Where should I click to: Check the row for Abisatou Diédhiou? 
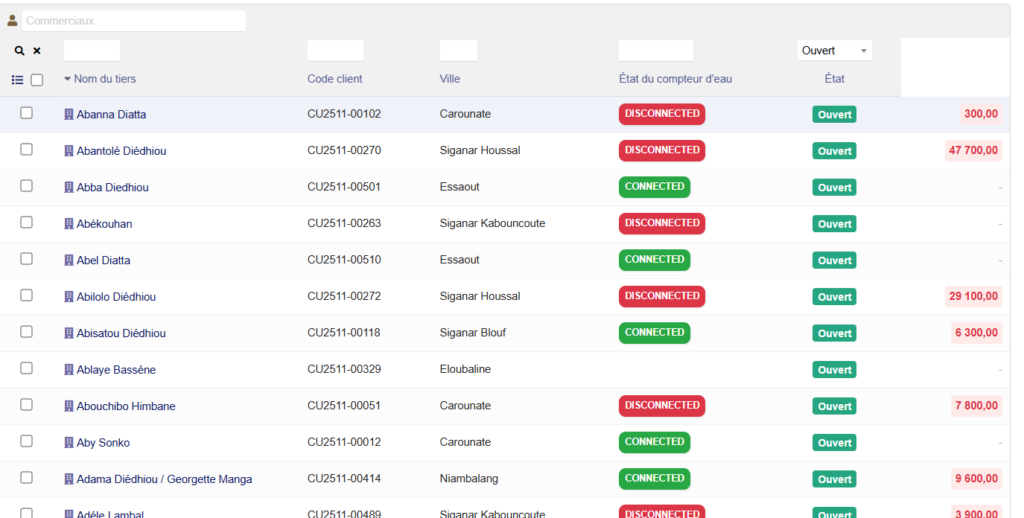click(x=26, y=332)
